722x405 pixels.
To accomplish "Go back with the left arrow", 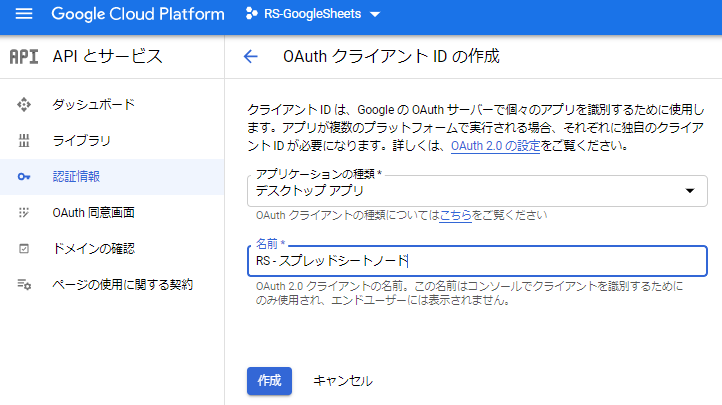I will pos(250,57).
